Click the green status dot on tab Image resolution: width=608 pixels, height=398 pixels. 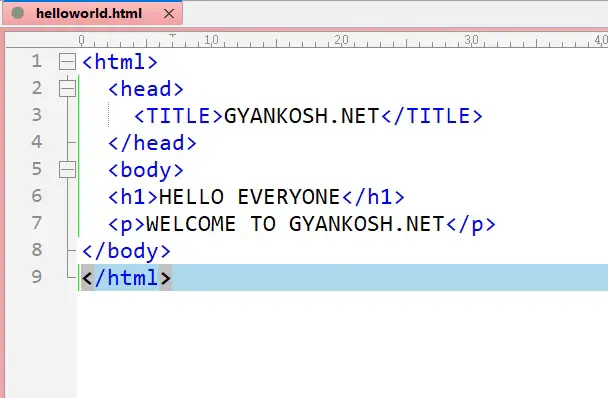[17, 13]
